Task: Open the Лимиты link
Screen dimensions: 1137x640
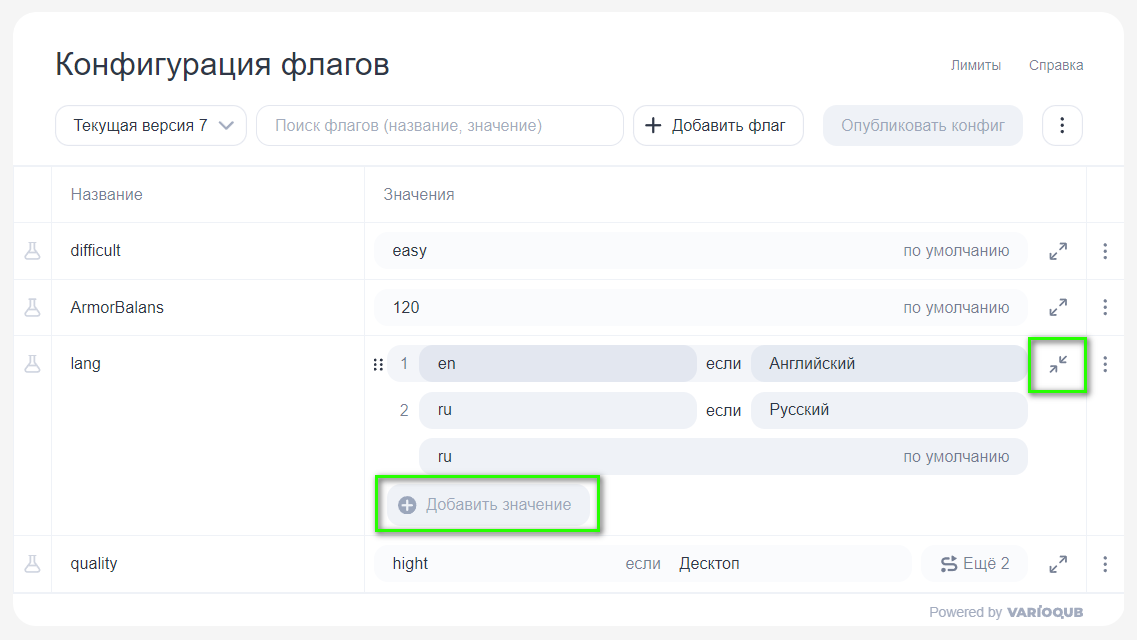Action: 975,65
